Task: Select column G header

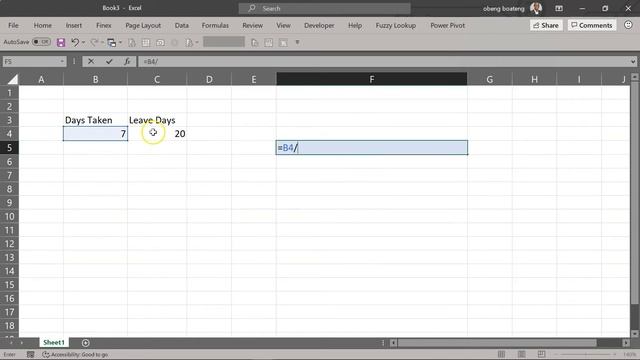Action: coord(489,79)
